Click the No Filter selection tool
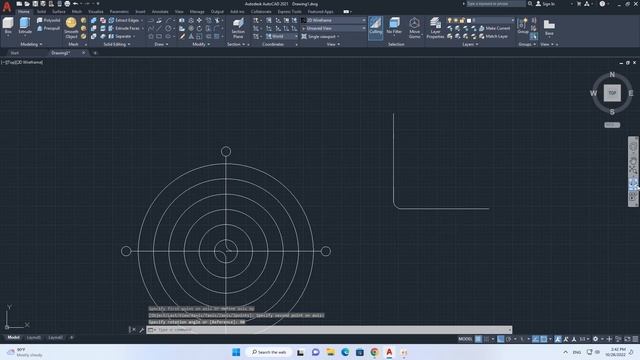 [394, 26]
